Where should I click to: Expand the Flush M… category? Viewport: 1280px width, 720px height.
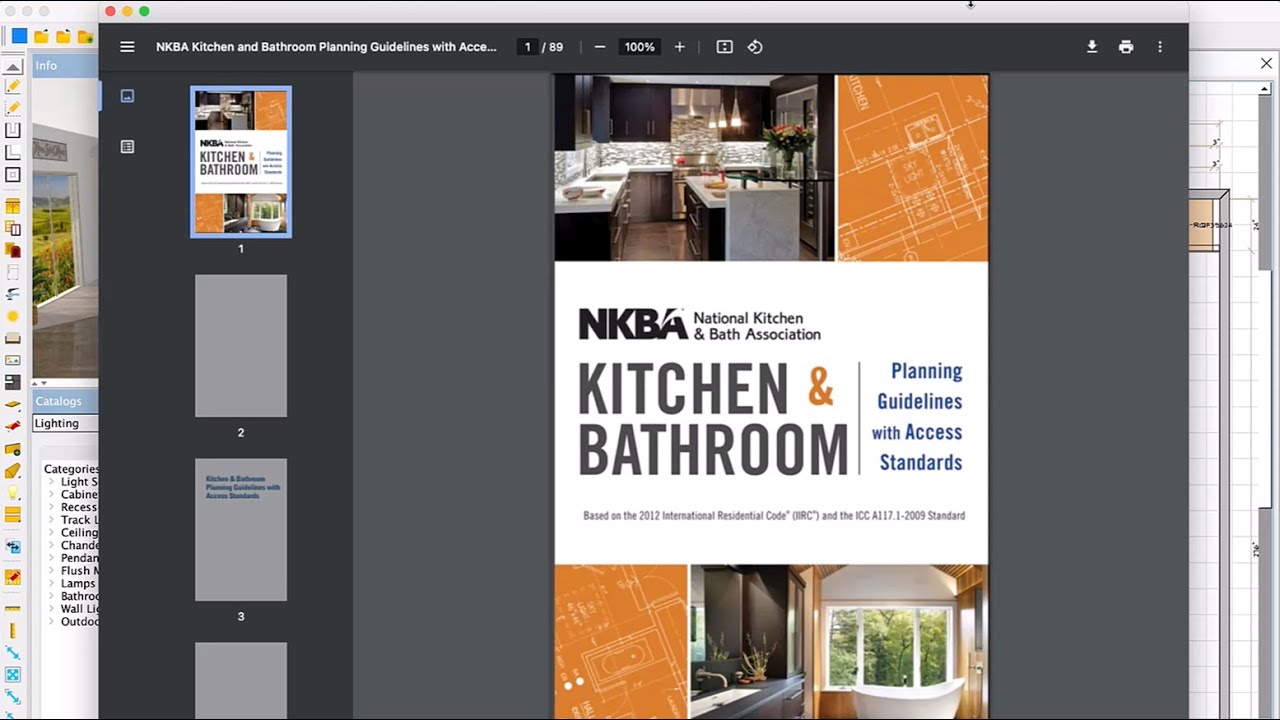[51, 571]
